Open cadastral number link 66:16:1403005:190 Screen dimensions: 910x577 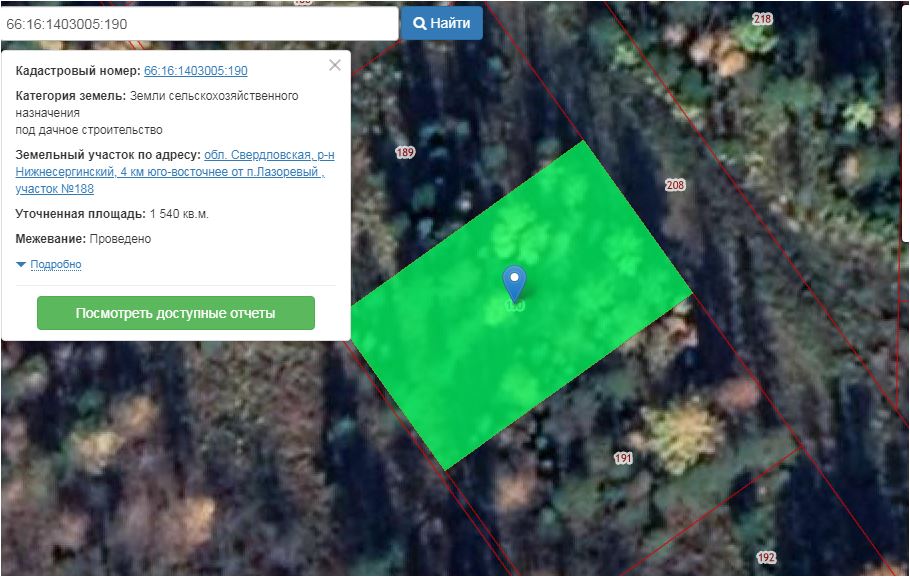[x=196, y=71]
